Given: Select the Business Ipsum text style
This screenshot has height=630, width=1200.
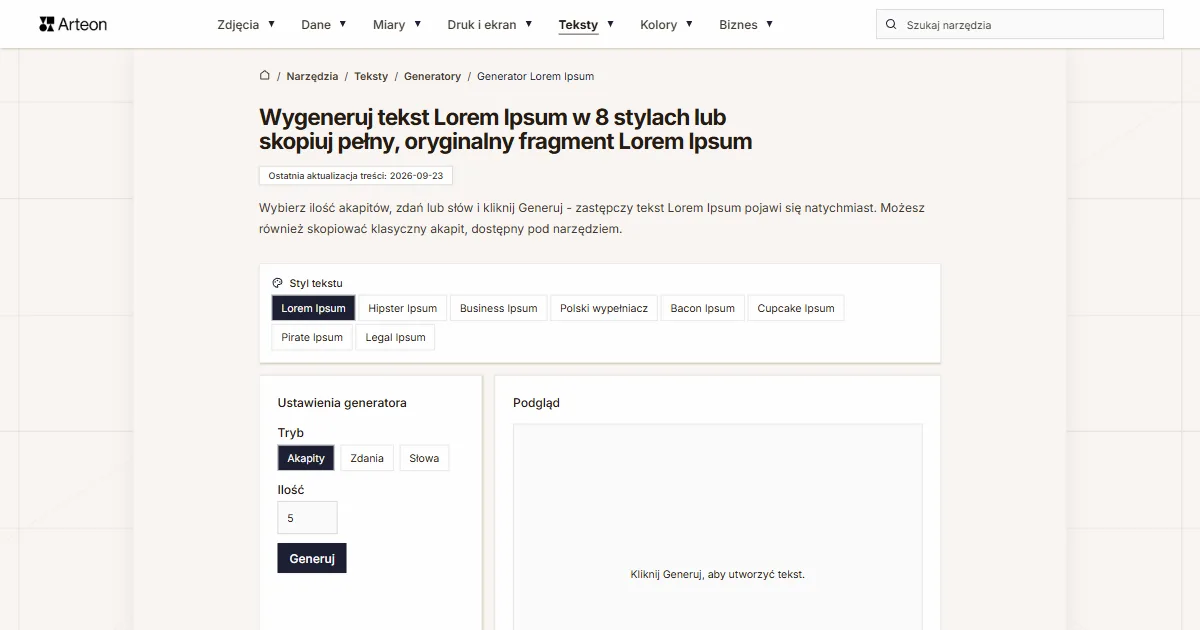Looking at the screenshot, I should point(498,308).
